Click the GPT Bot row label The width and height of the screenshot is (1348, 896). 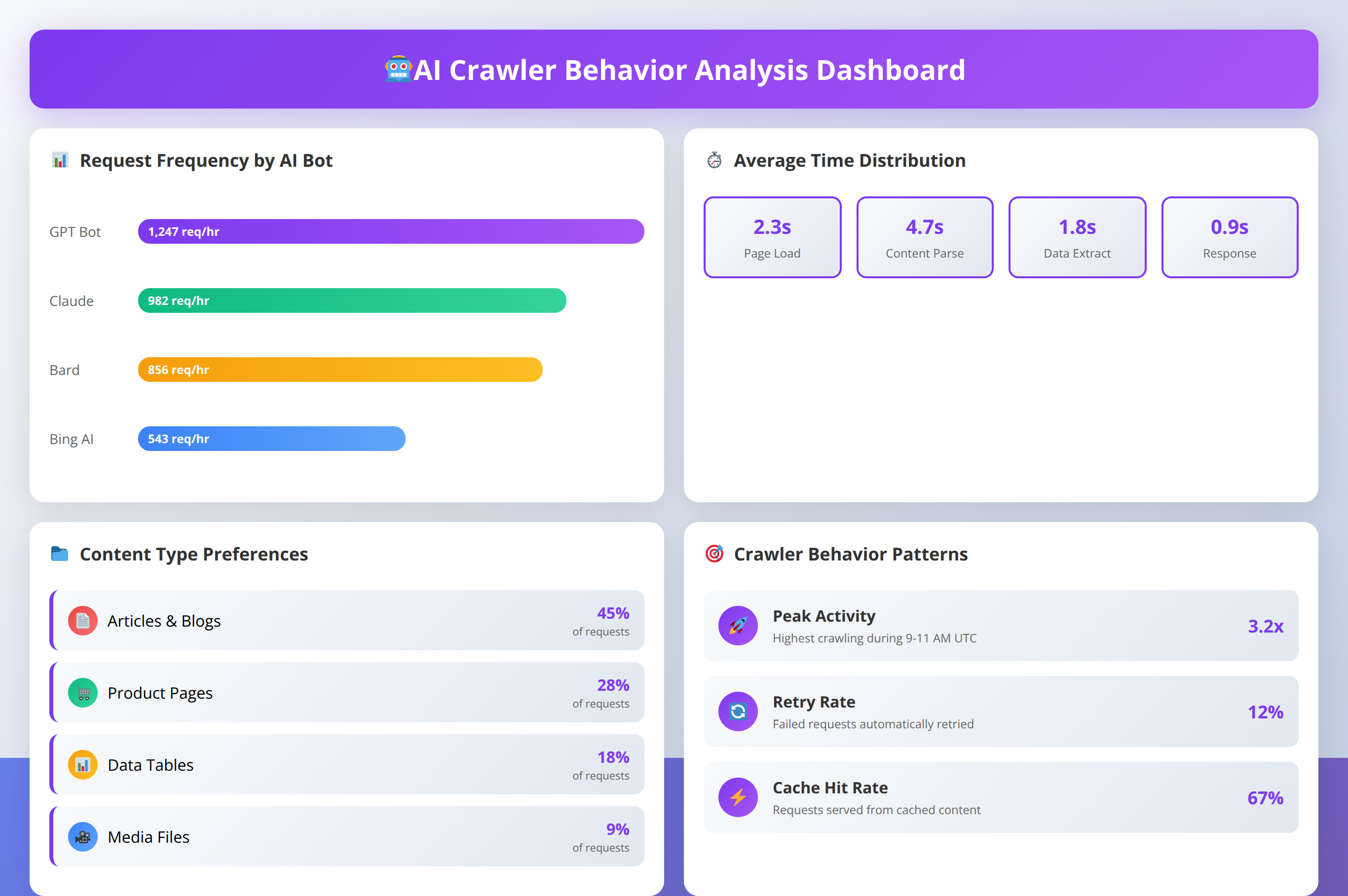(75, 231)
